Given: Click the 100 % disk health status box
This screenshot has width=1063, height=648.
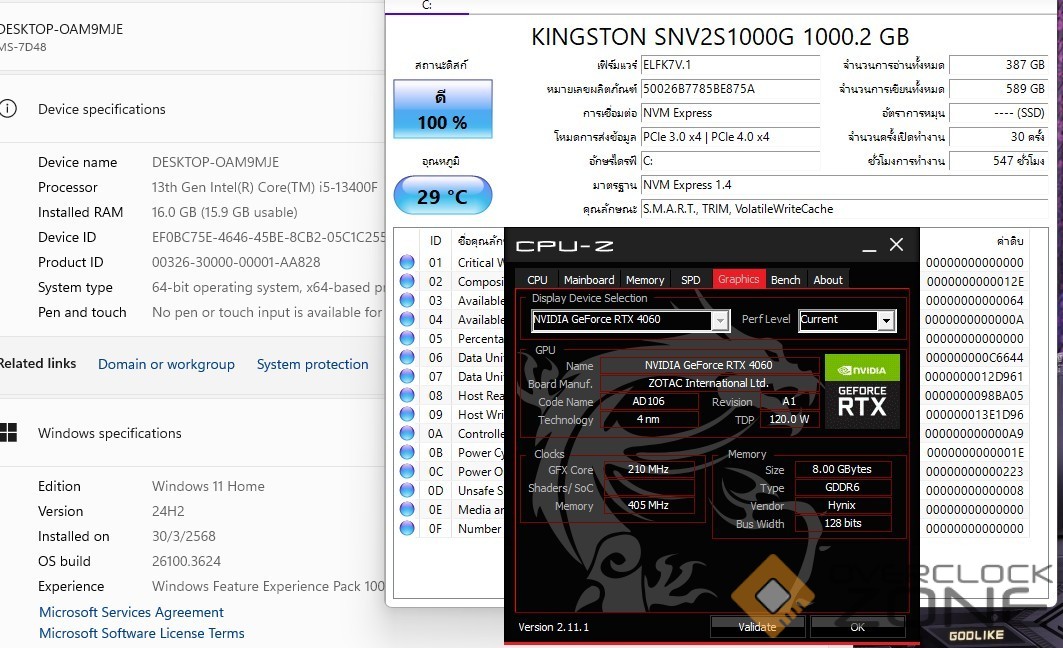Looking at the screenshot, I should tap(442, 110).
